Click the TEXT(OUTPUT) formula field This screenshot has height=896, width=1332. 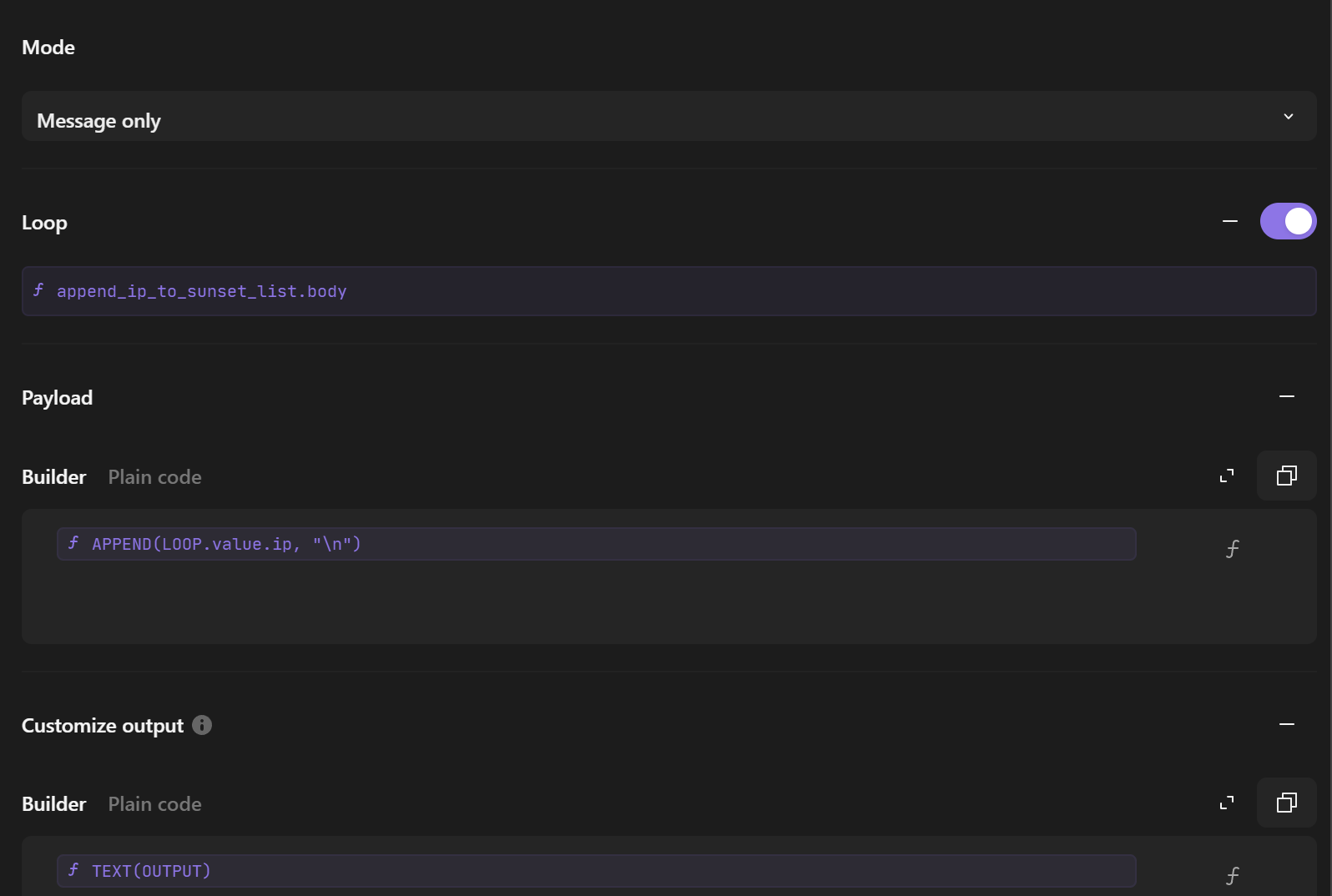[596, 871]
